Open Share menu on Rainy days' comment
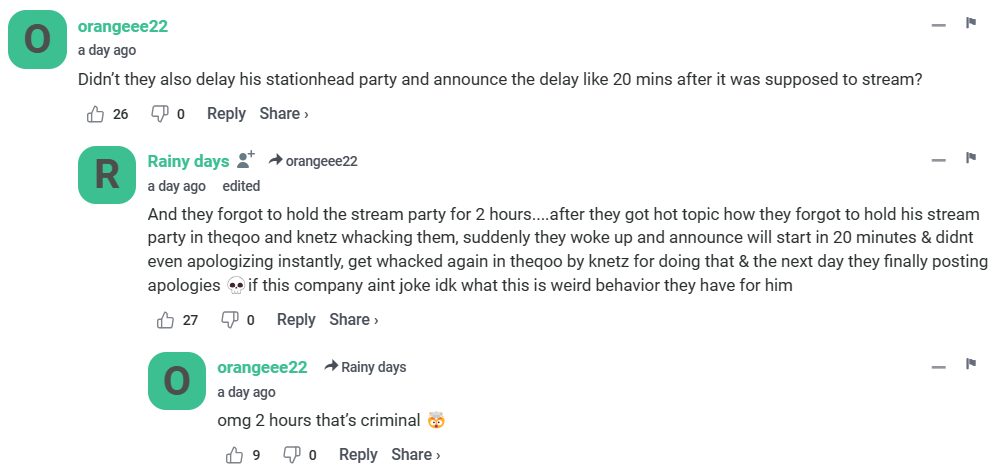Image resolution: width=998 pixels, height=472 pixels. click(x=353, y=320)
